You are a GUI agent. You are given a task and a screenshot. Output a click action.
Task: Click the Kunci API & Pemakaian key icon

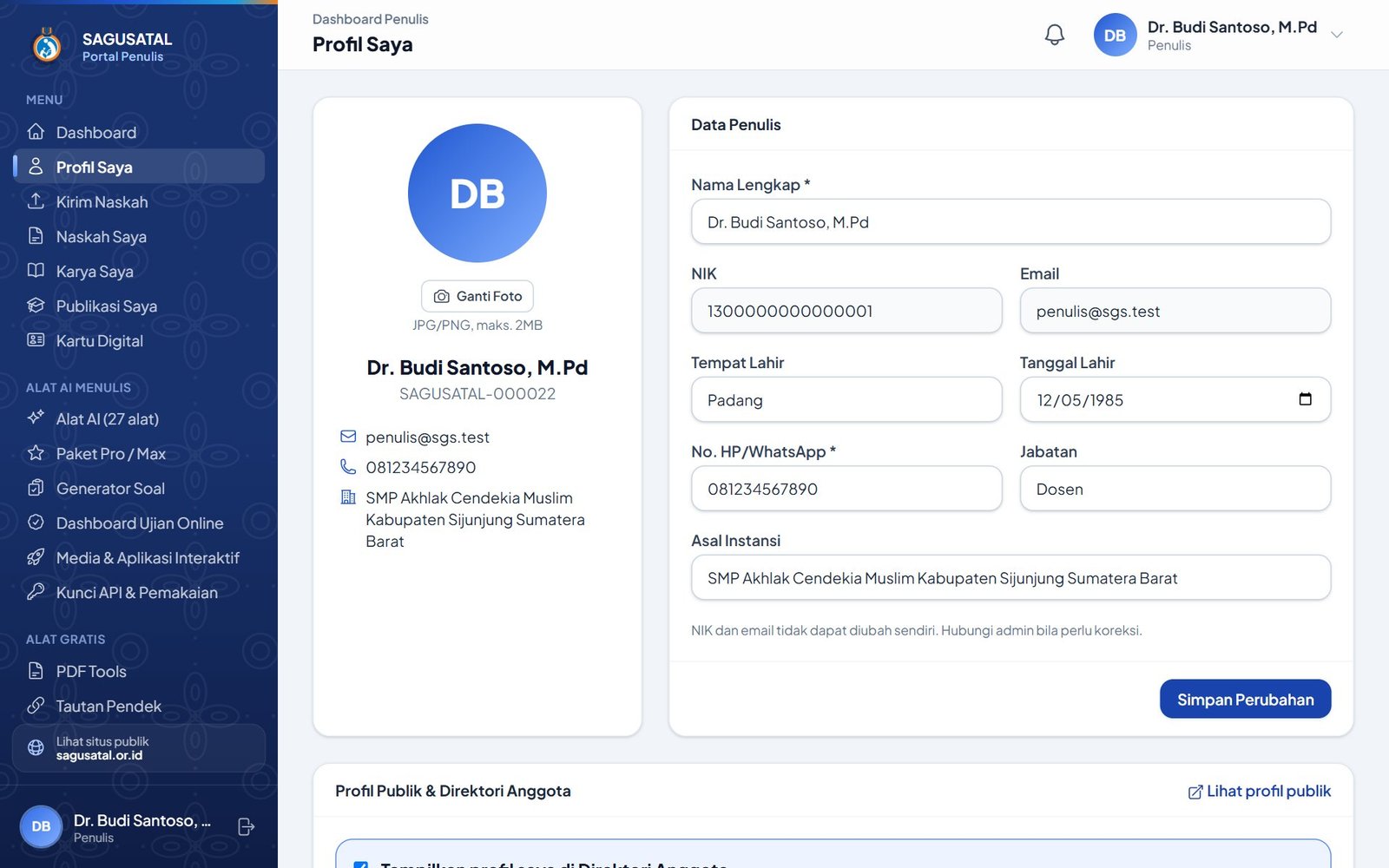(36, 592)
